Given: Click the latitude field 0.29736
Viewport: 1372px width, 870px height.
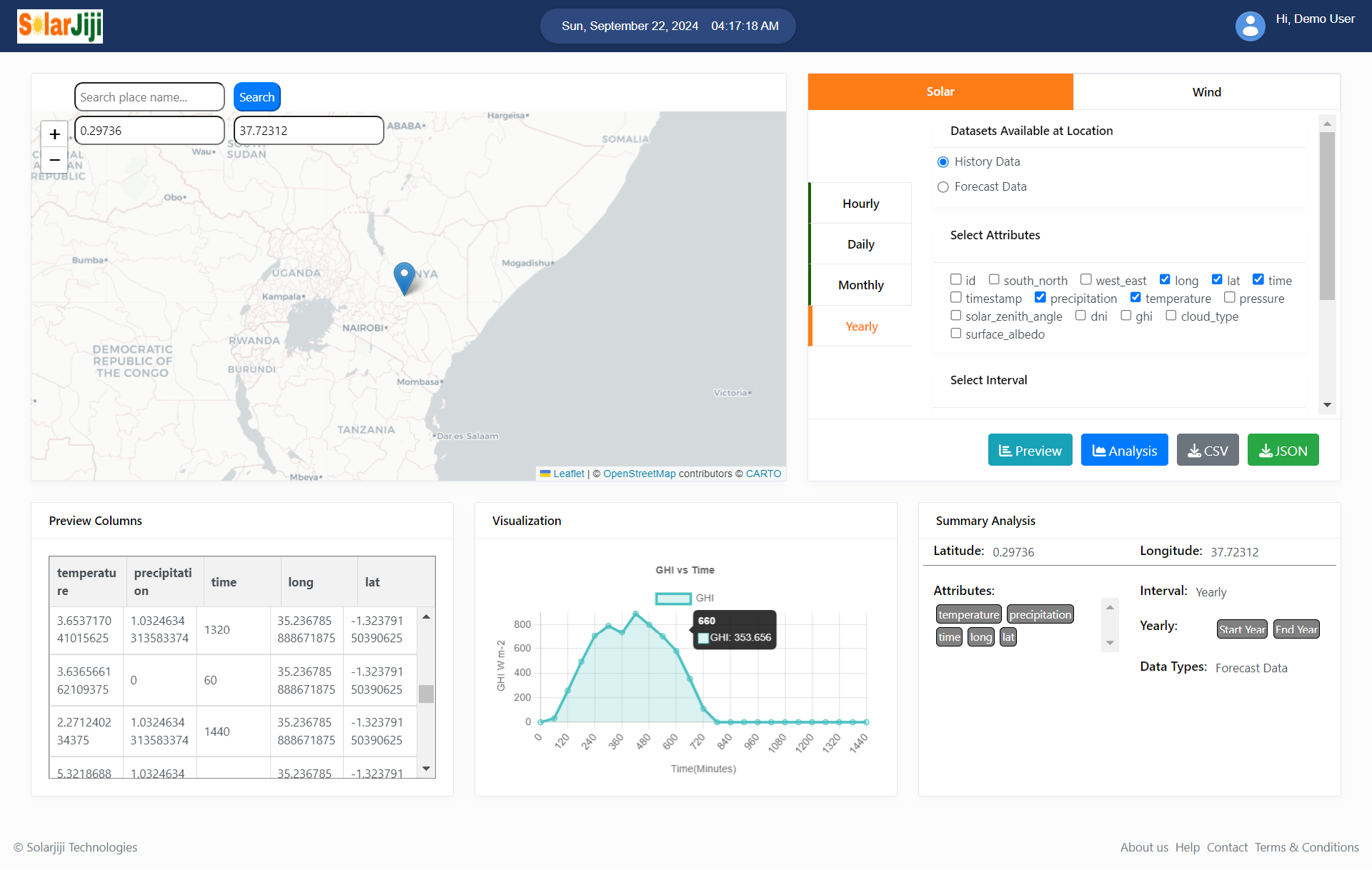Looking at the screenshot, I should click(149, 131).
